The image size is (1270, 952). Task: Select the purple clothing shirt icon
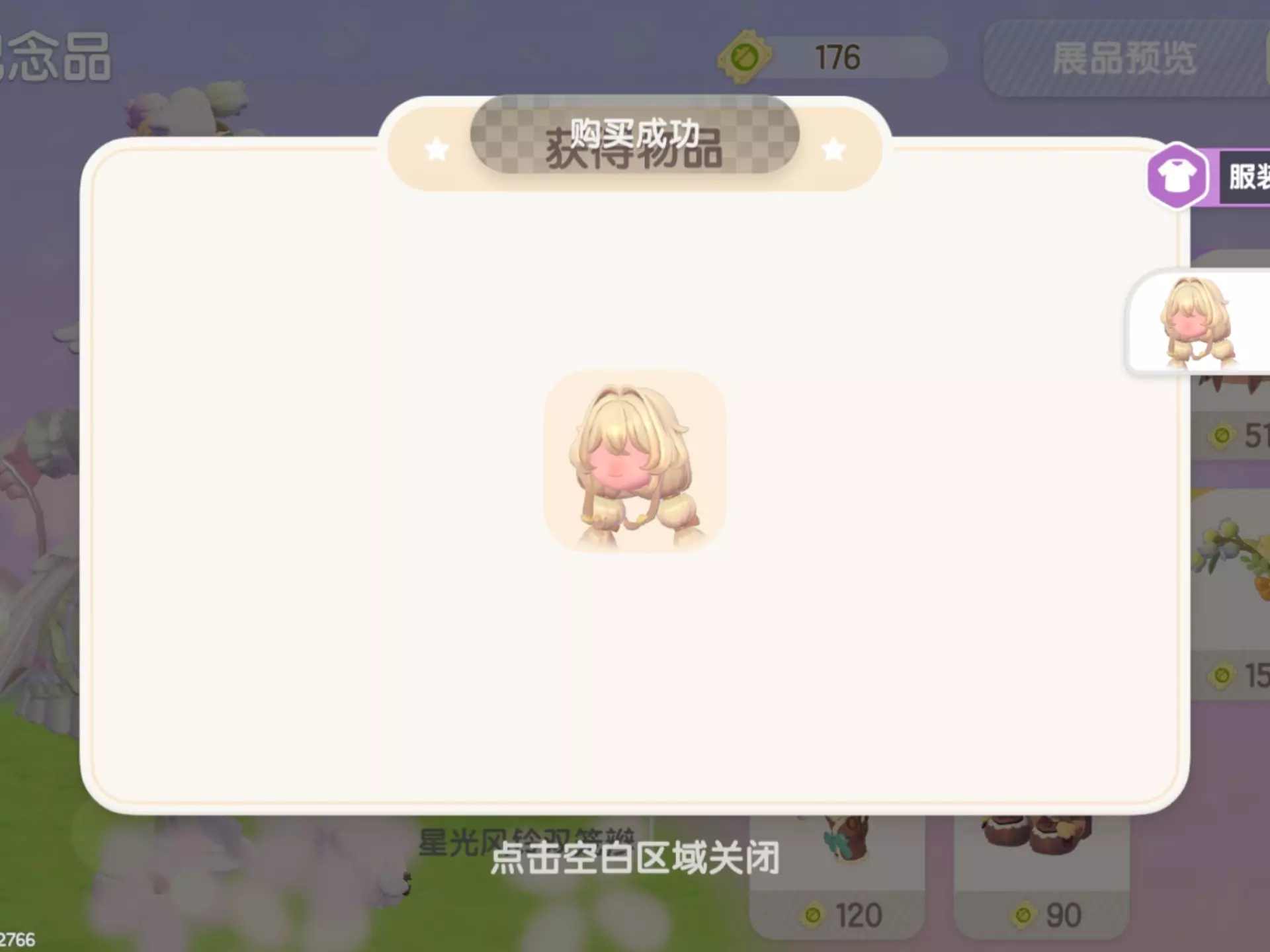pyautogui.click(x=1177, y=176)
